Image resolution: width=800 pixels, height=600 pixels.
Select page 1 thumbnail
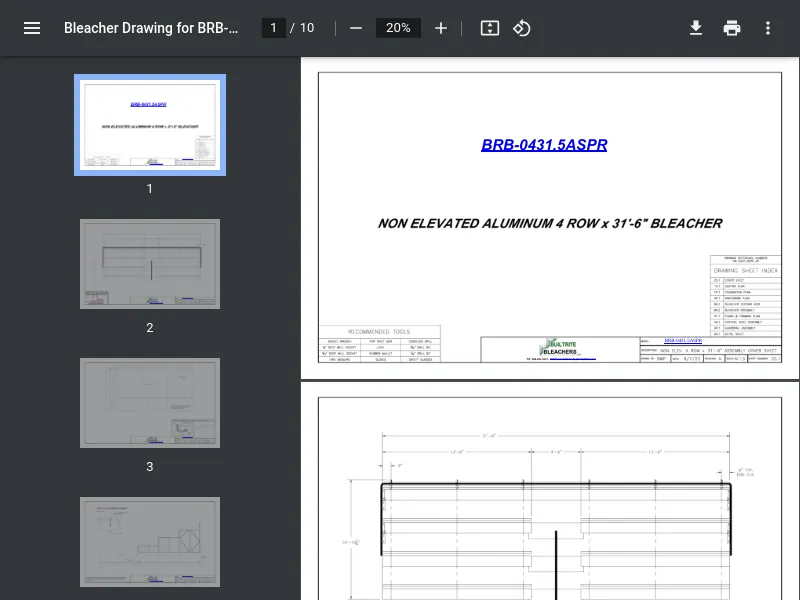pos(150,125)
